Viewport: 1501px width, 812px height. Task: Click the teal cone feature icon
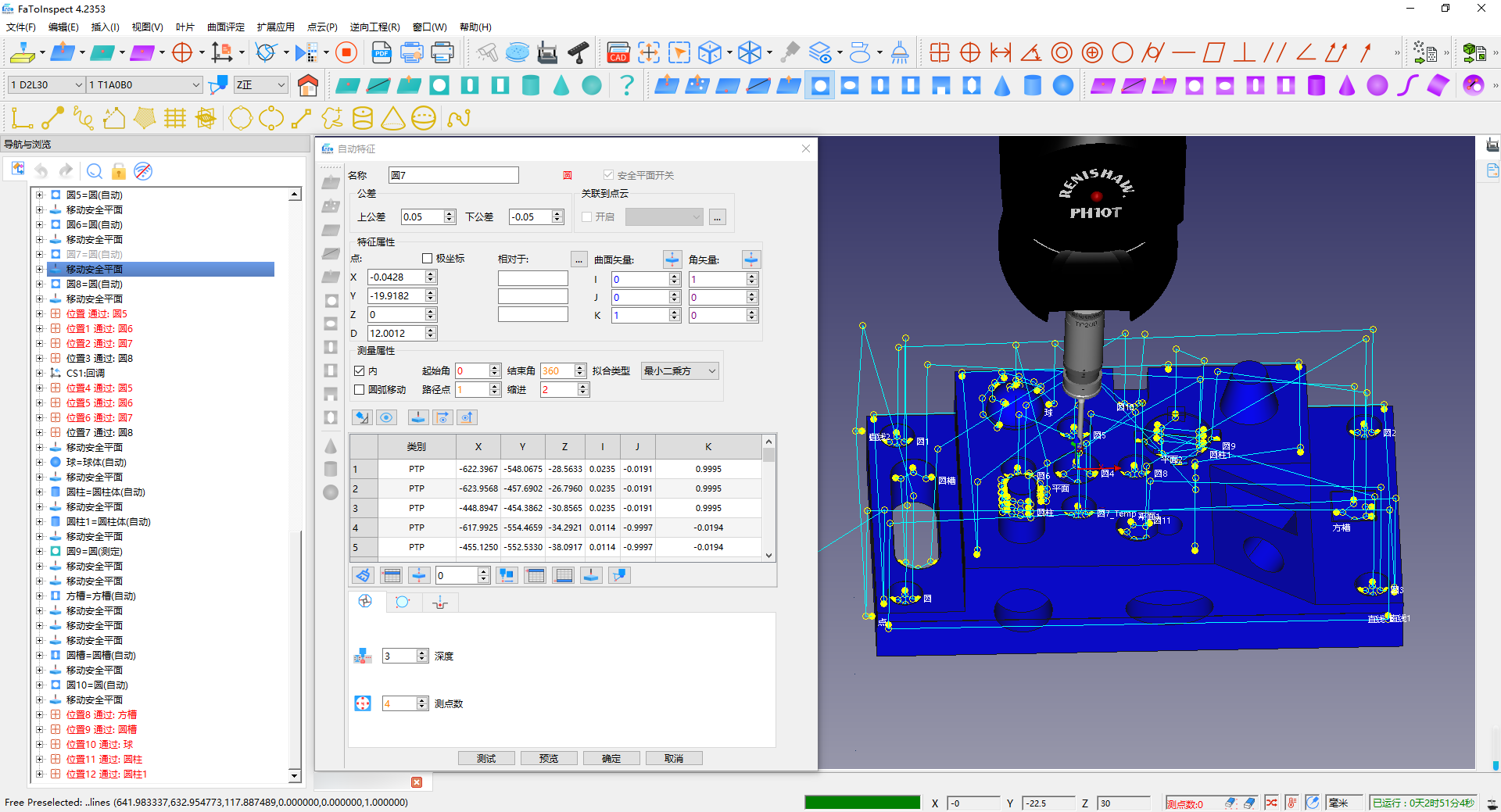(x=561, y=85)
